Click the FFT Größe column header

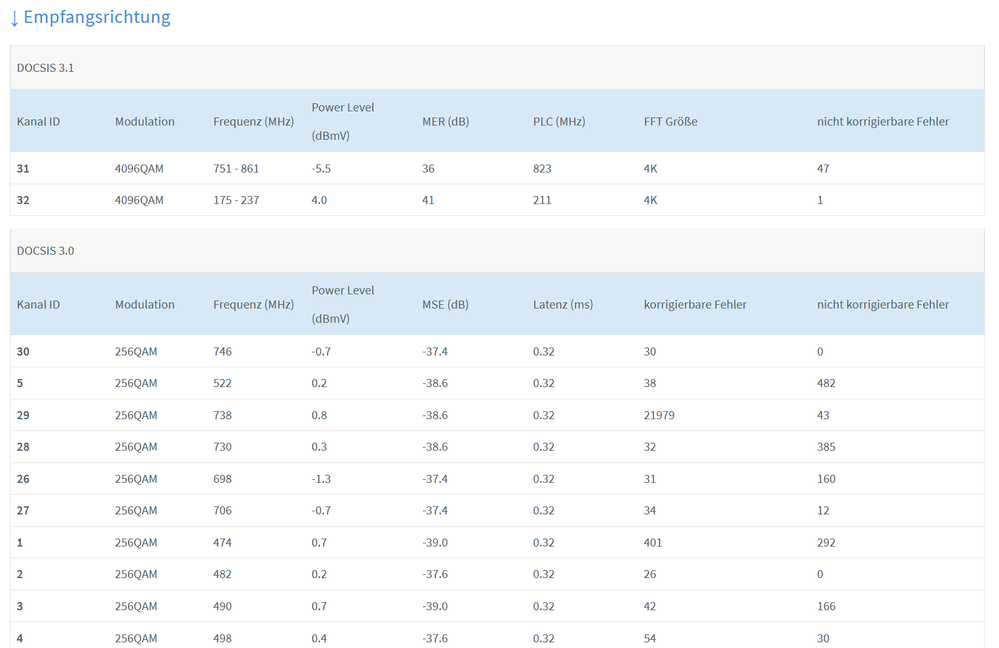(670, 122)
